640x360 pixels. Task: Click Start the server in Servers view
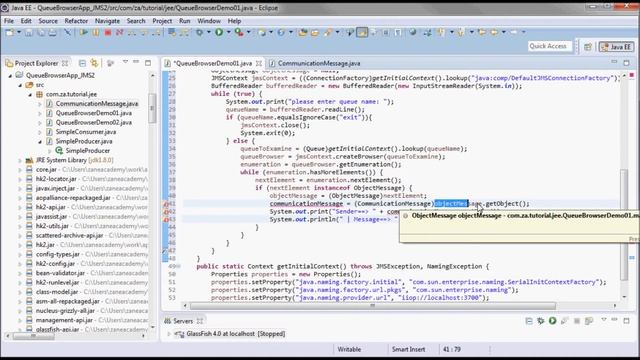coord(553,321)
